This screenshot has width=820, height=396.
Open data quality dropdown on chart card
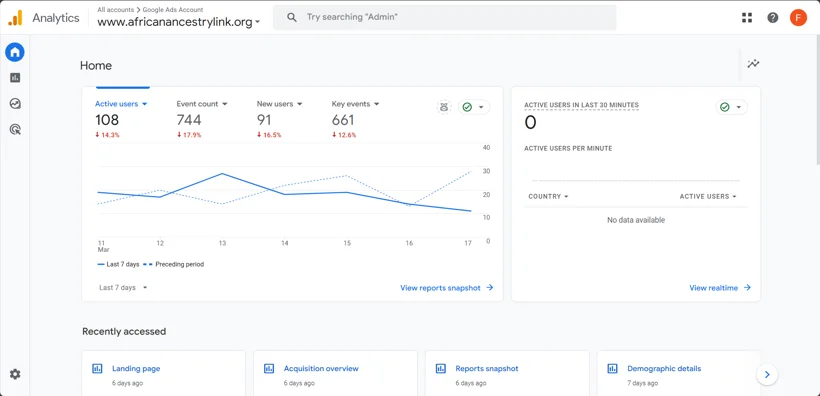point(474,107)
